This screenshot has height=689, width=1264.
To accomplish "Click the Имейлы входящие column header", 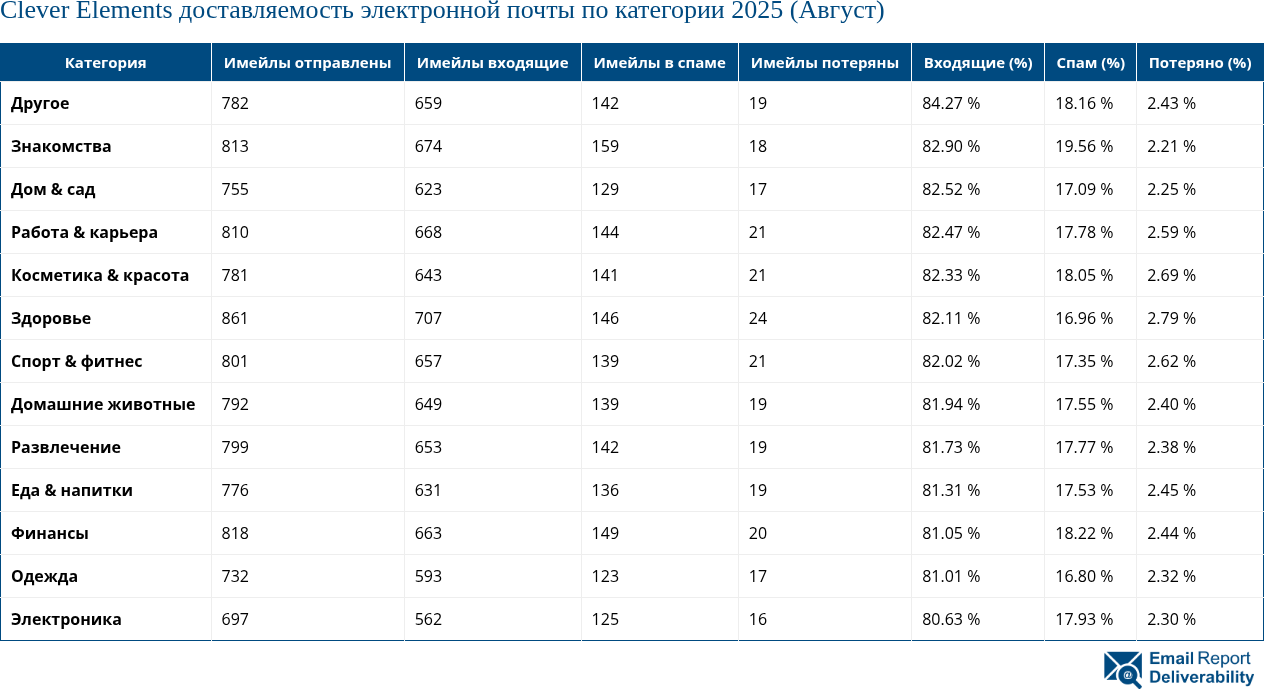I will tap(492, 63).
